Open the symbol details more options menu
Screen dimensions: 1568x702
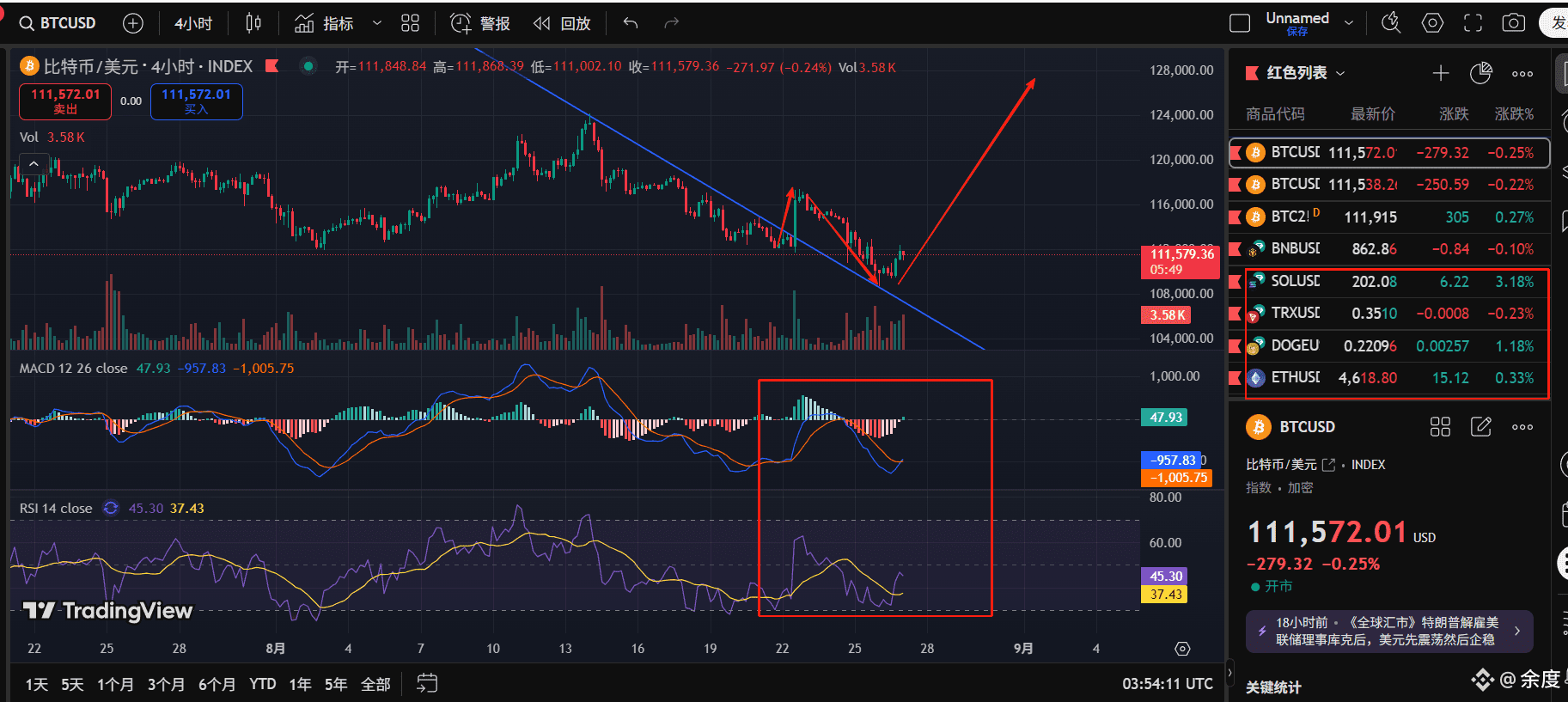1522,427
